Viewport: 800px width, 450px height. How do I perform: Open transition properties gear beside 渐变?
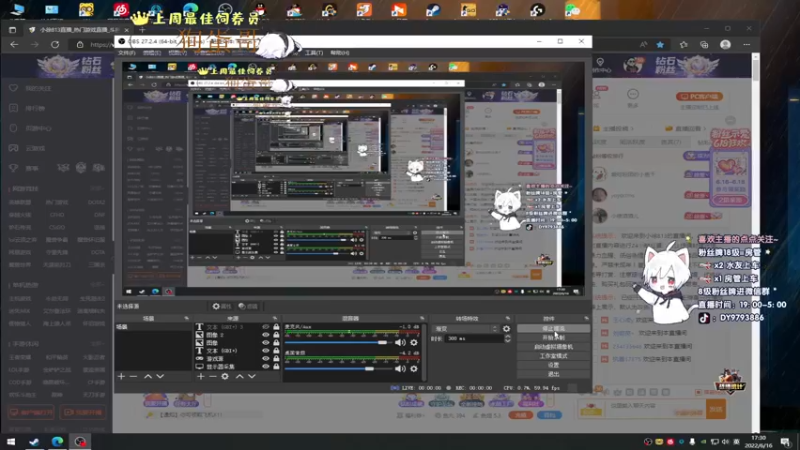pyautogui.click(x=506, y=329)
